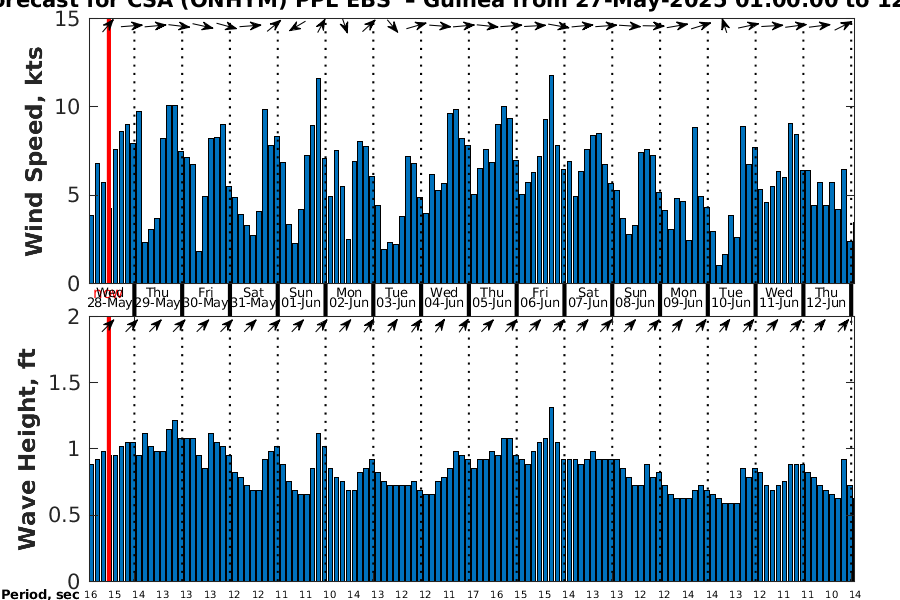
Task: Select the Wed 11-Jun date label
Action: pyautogui.click(x=779, y=297)
